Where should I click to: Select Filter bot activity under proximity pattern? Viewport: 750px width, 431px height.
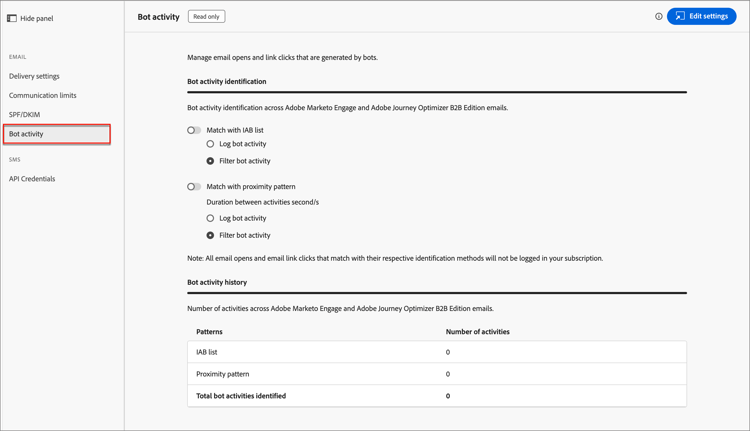pyautogui.click(x=210, y=235)
